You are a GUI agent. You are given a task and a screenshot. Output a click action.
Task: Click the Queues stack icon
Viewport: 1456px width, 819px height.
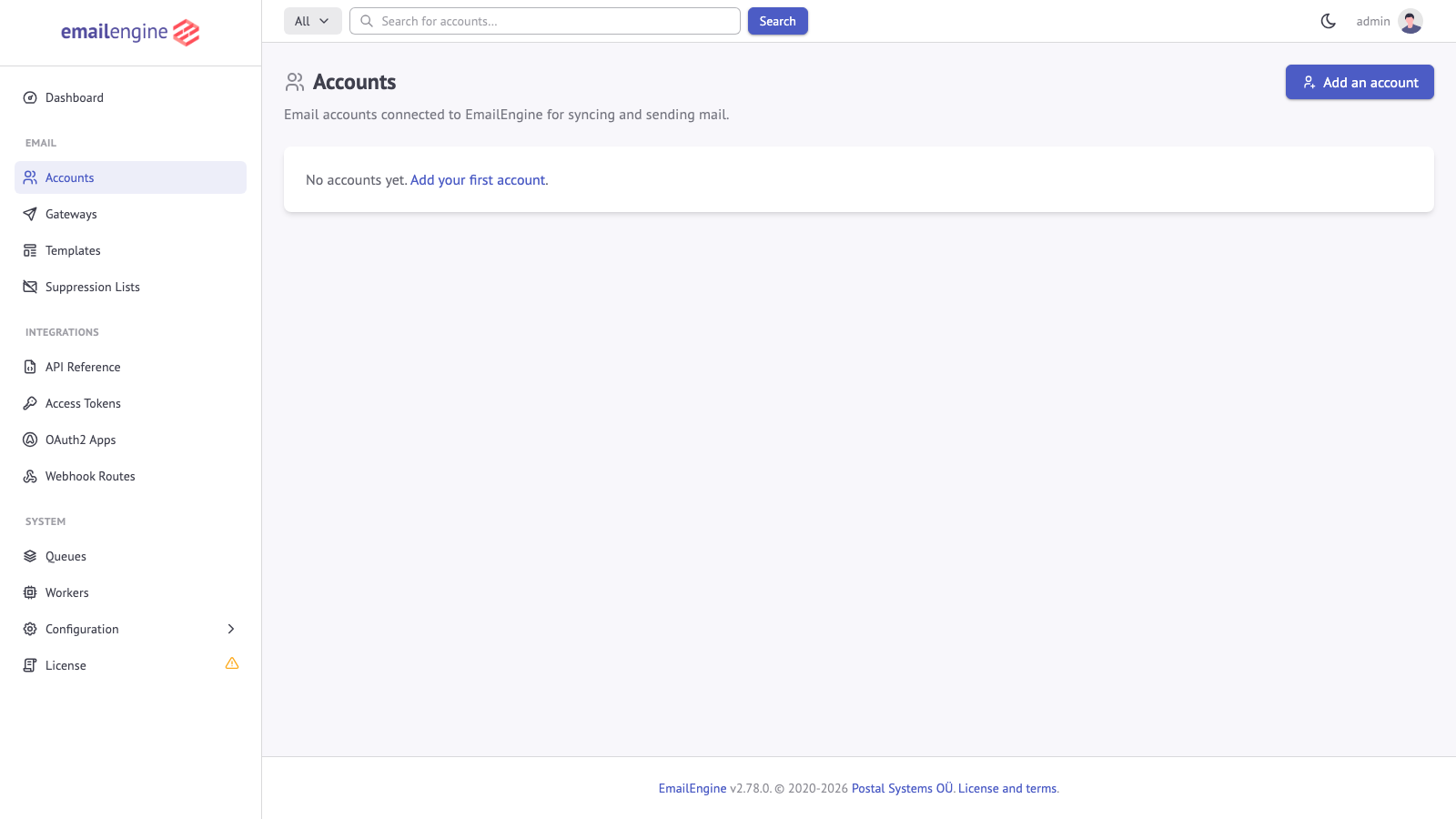click(30, 556)
